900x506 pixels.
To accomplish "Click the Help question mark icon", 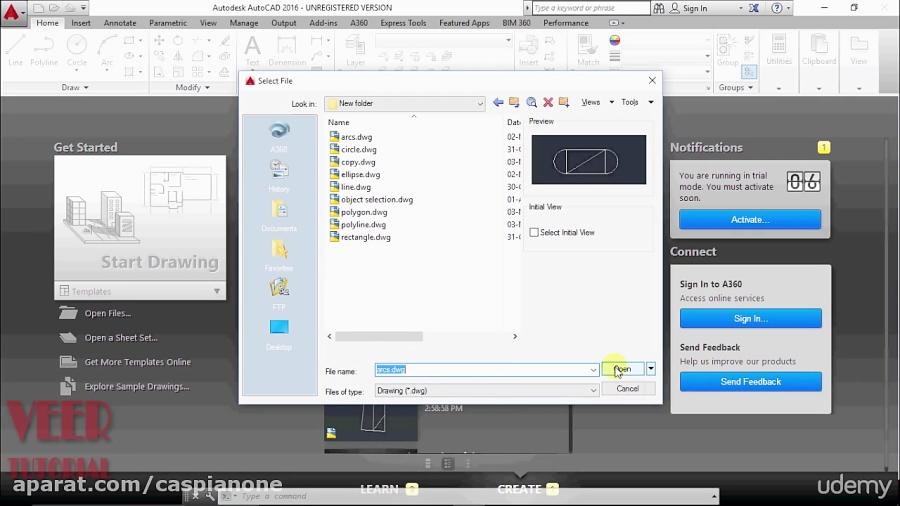I will coord(777,8).
